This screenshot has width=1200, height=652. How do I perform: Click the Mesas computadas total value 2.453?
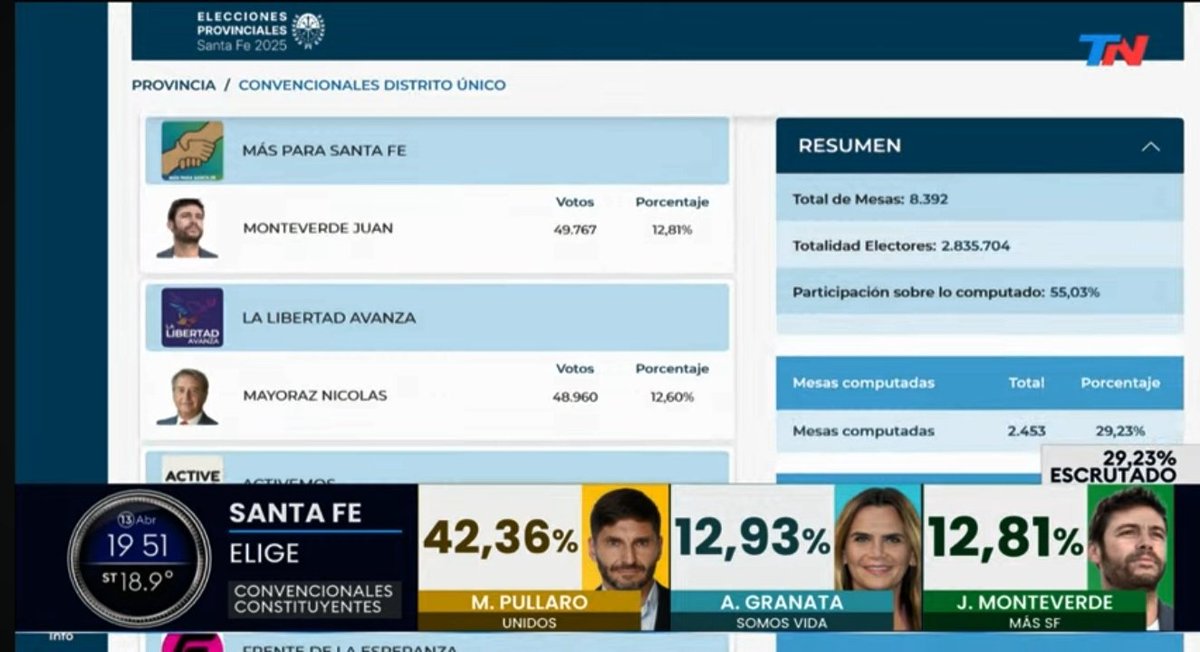pyautogui.click(x=1026, y=431)
